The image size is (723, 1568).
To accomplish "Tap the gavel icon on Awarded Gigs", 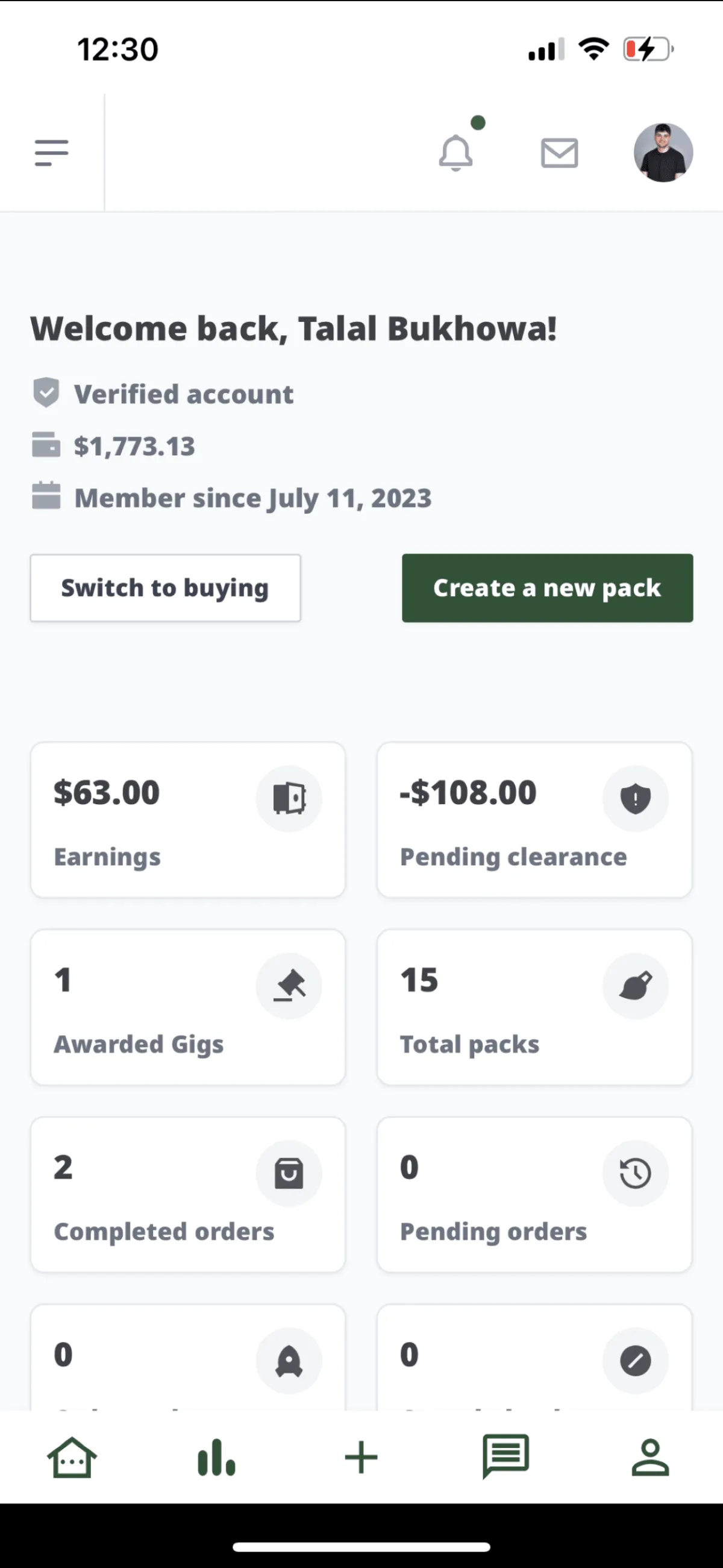I will (x=289, y=986).
